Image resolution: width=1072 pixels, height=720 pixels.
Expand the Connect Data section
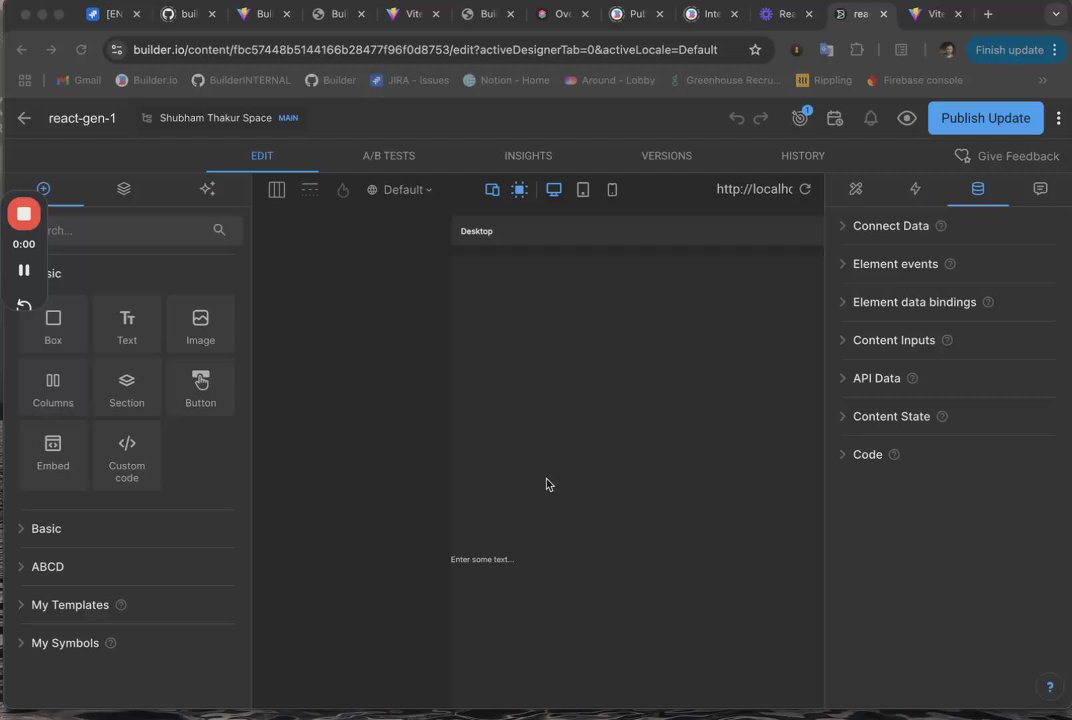pos(890,226)
